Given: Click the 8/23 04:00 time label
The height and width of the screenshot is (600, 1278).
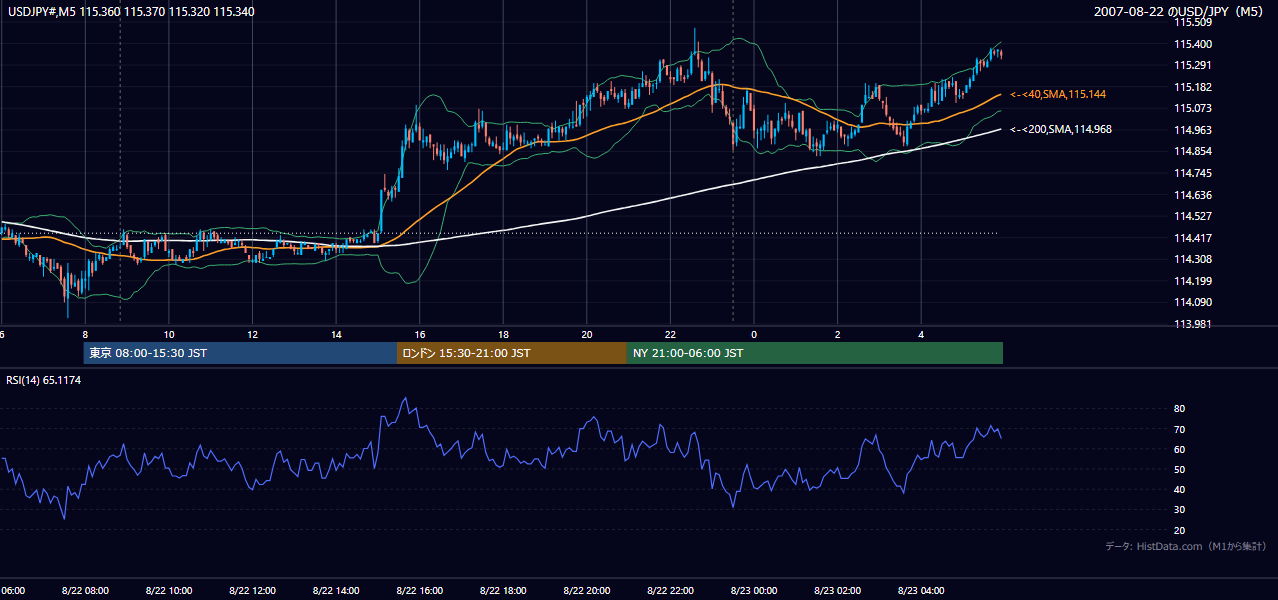Looking at the screenshot, I should coord(920,591).
